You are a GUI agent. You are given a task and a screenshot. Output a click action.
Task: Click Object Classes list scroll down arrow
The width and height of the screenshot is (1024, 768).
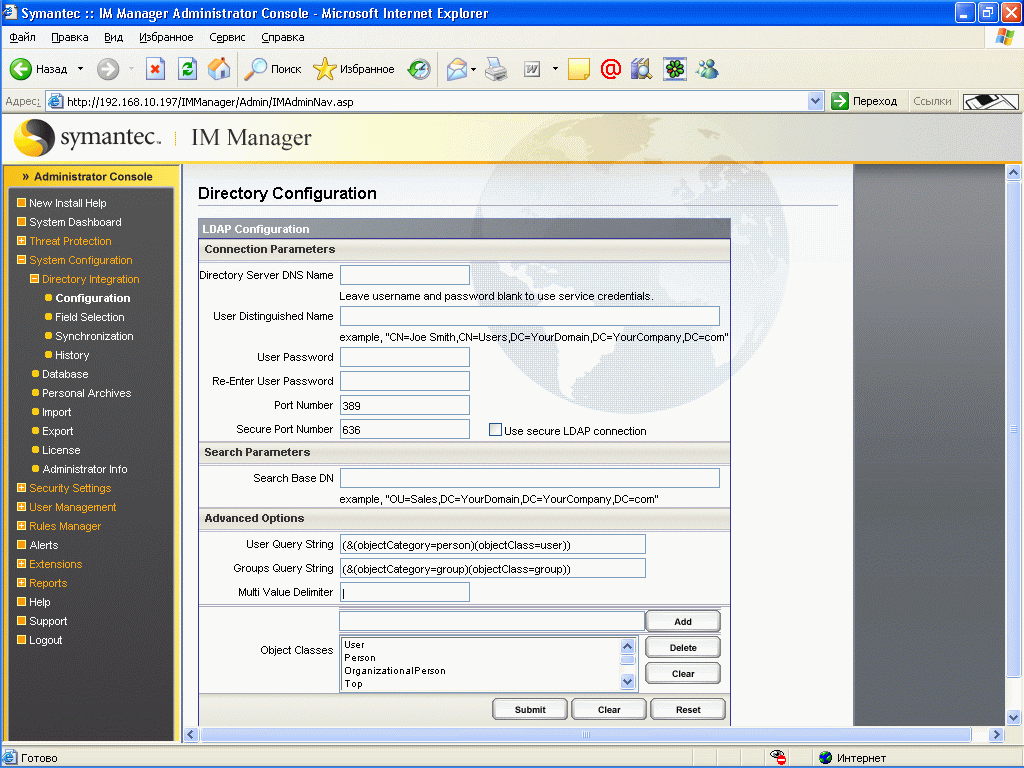627,681
